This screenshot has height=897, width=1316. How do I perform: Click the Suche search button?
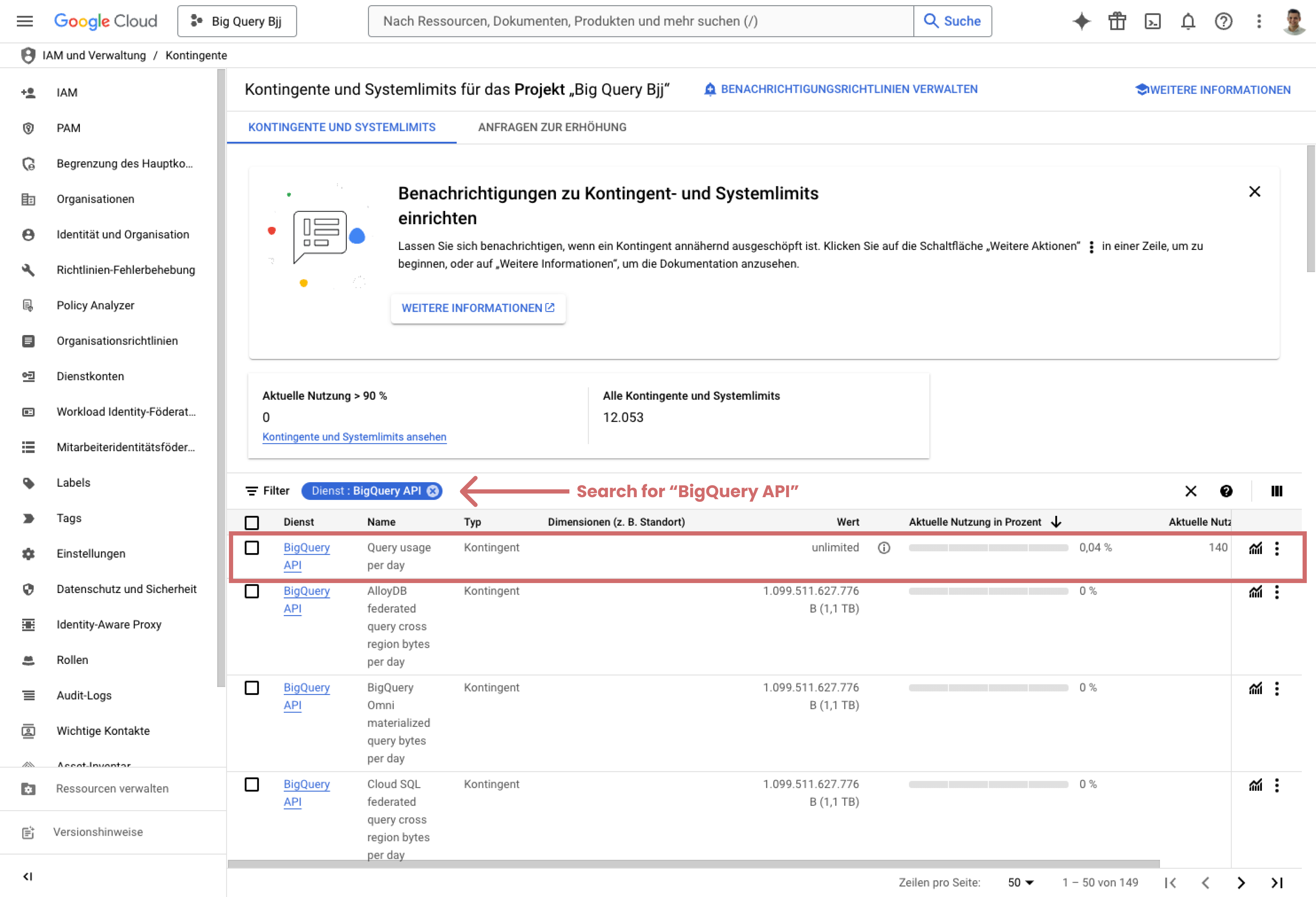pyautogui.click(x=952, y=21)
